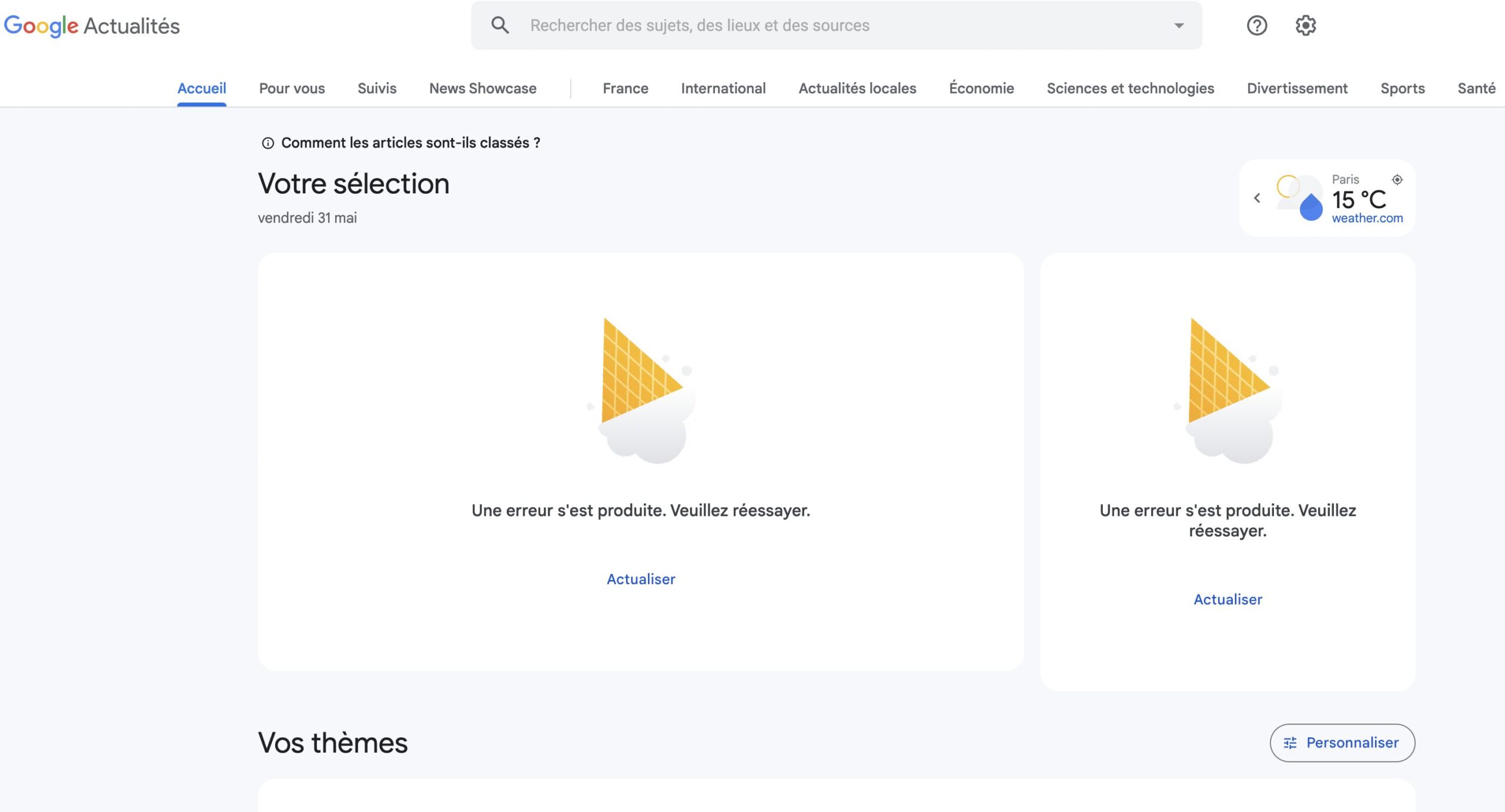1505x812 pixels.
Task: Click right card's 'Une erreur s'est produite' message
Action: (x=1228, y=521)
